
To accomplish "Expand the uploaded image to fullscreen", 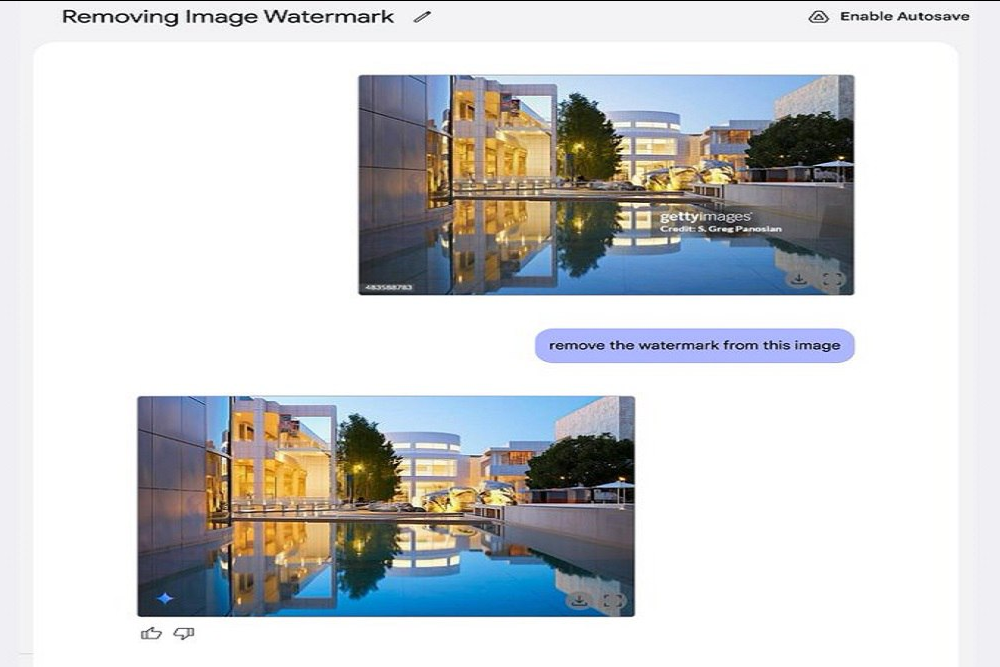I will coord(832,280).
